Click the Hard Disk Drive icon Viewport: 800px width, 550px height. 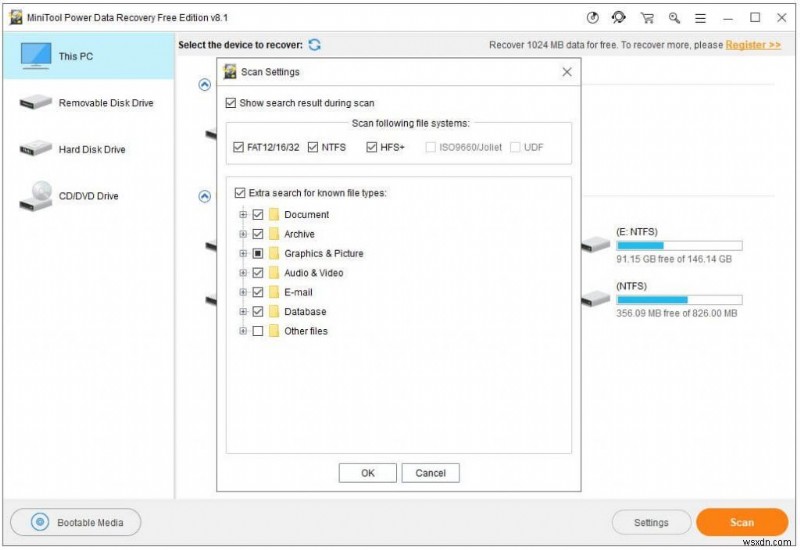(35, 148)
